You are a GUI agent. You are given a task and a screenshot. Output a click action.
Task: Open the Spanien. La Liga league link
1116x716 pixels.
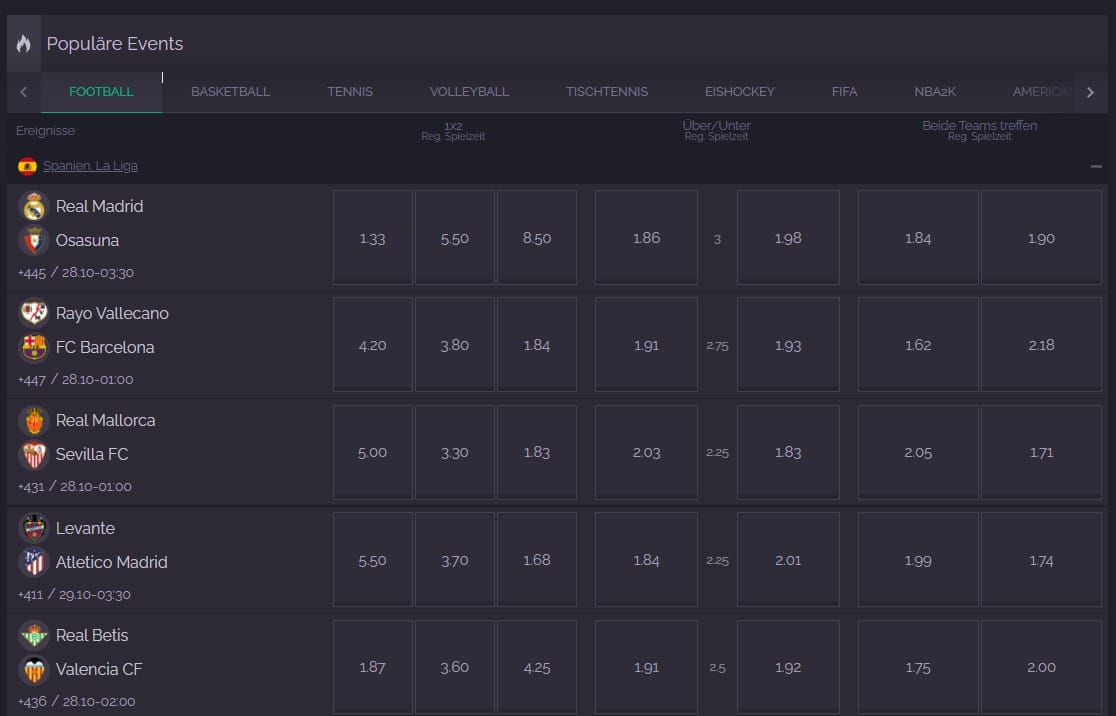90,166
